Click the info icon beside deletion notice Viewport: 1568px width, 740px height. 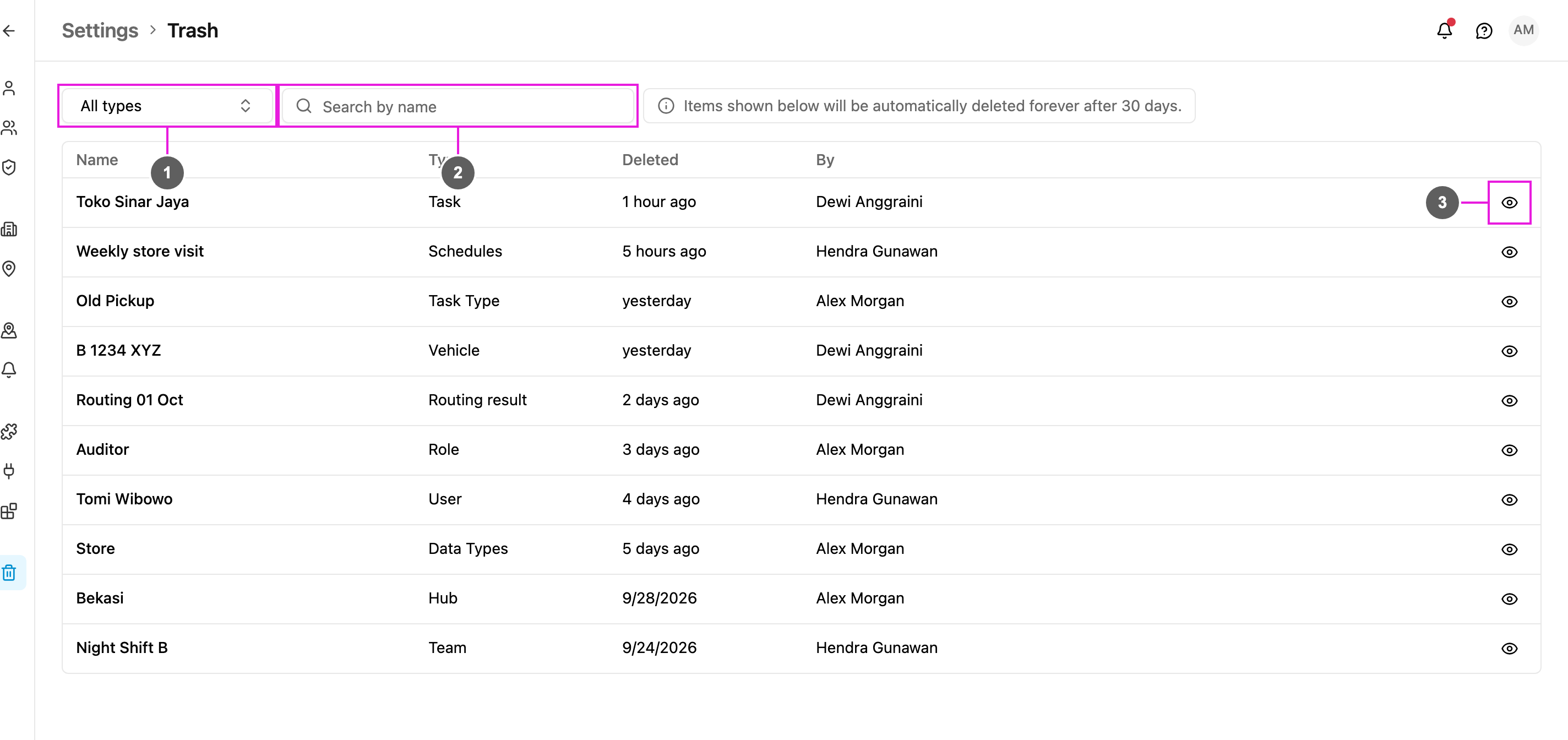pyautogui.click(x=666, y=106)
